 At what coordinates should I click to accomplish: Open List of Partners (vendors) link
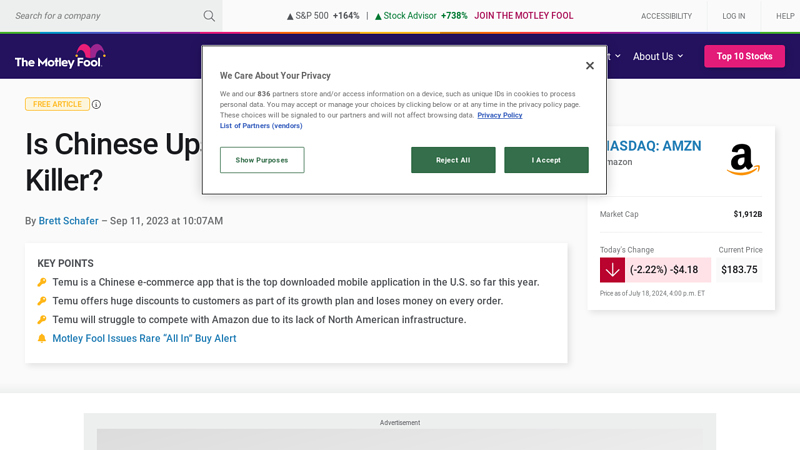coord(261,126)
